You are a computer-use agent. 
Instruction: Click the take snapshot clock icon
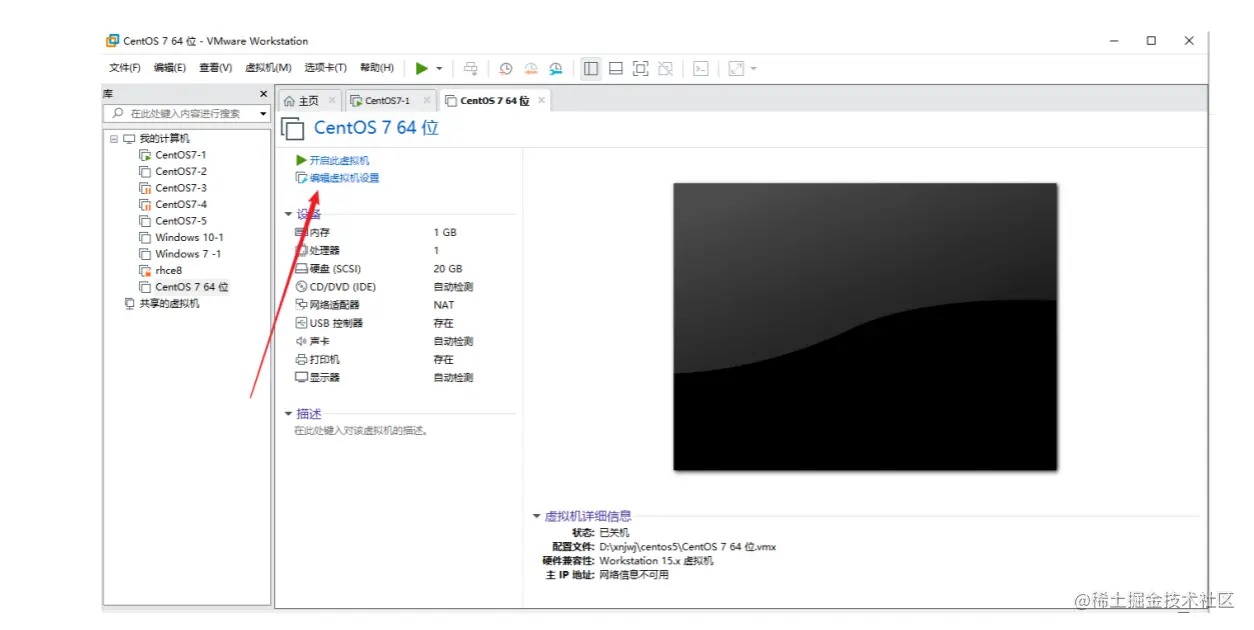point(506,68)
